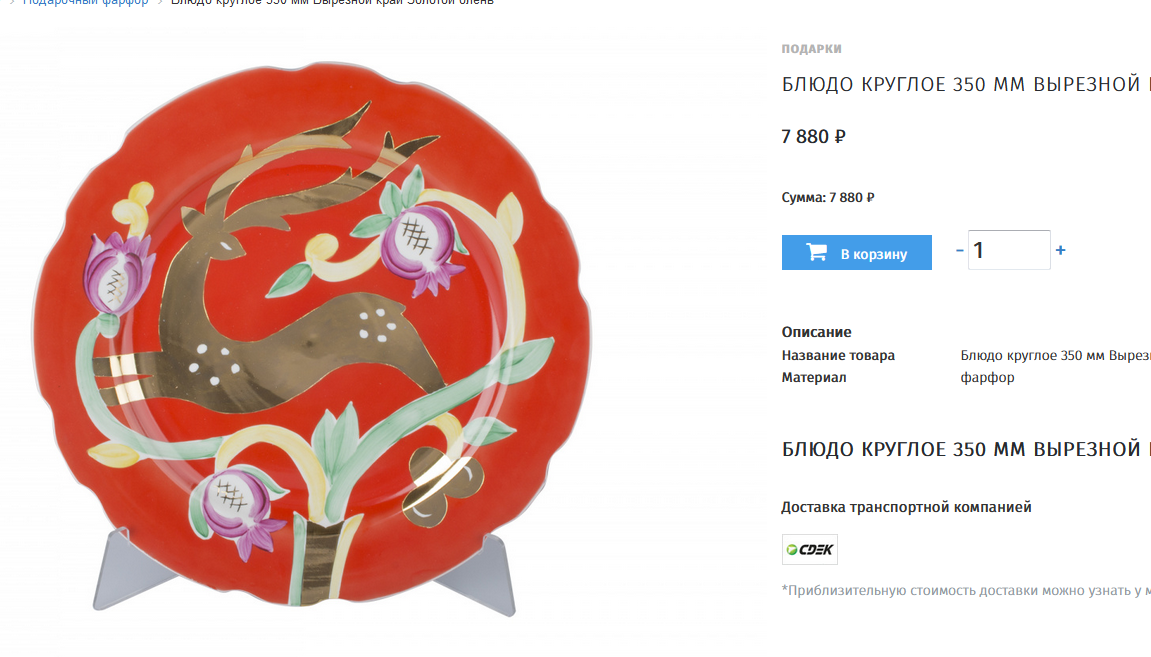Click the Материал attribute label
The height and width of the screenshot is (657, 1151).
tap(813, 377)
